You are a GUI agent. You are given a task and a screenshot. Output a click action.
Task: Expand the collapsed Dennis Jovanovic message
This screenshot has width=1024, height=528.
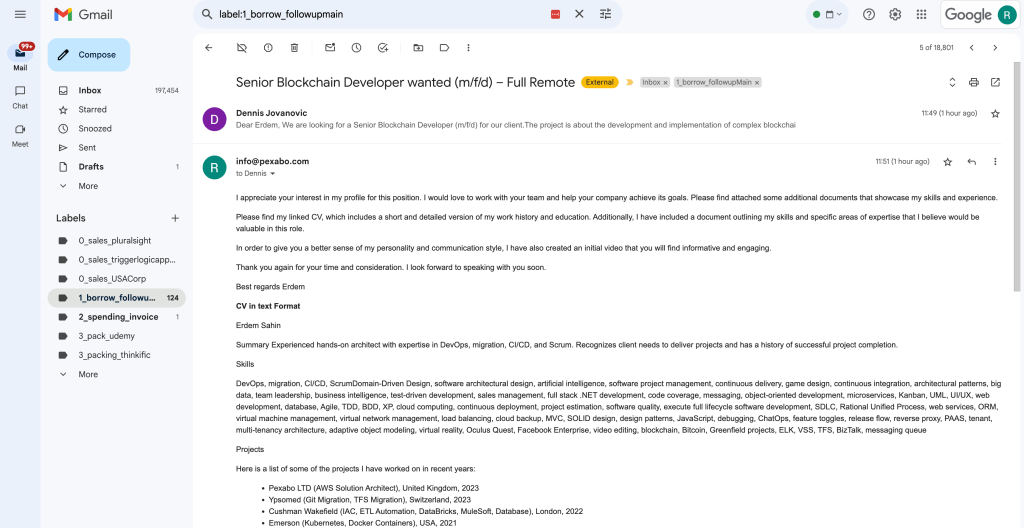(597, 119)
